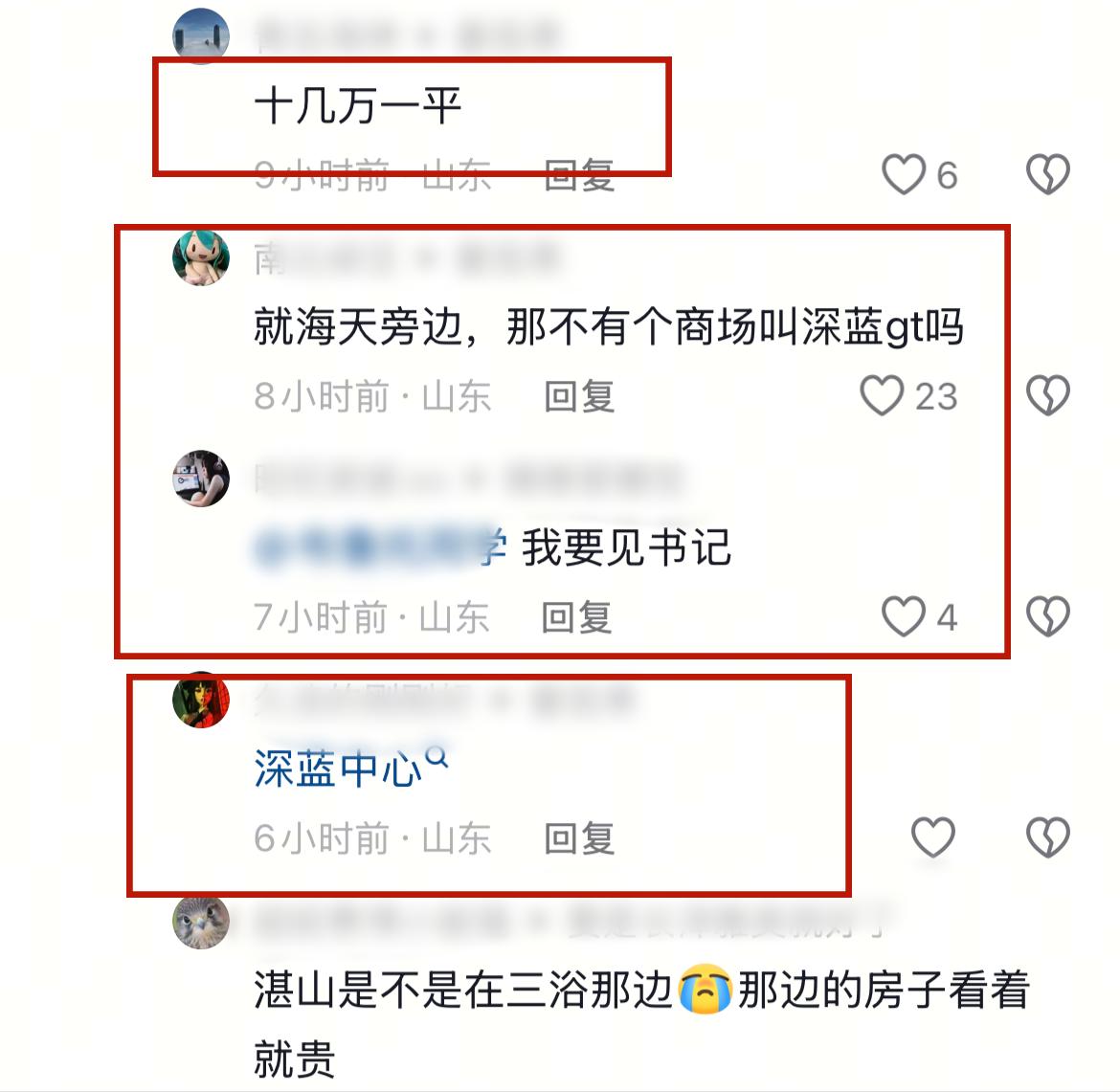Dislike the "我要见书记" comment
The height and width of the screenshot is (1092, 1120).
(1048, 615)
